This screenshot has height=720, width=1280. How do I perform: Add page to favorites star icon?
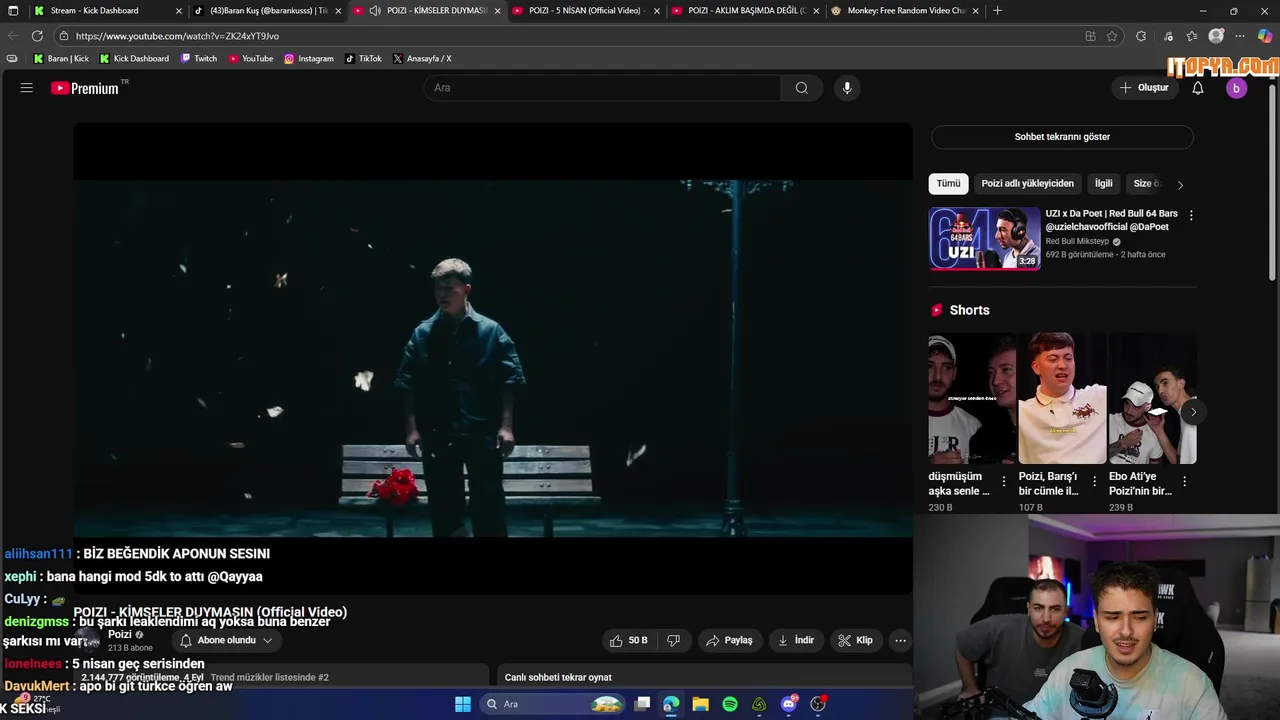tap(1112, 36)
